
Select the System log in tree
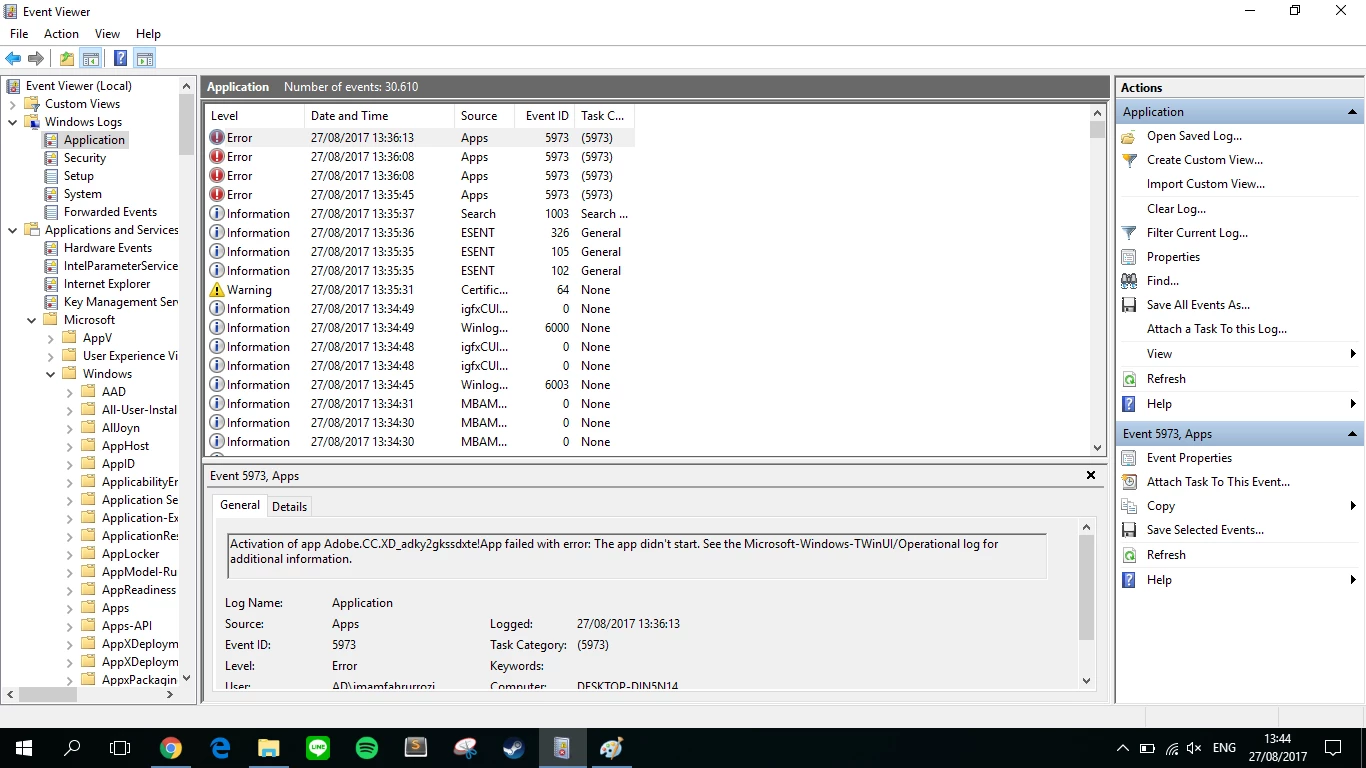pos(83,194)
